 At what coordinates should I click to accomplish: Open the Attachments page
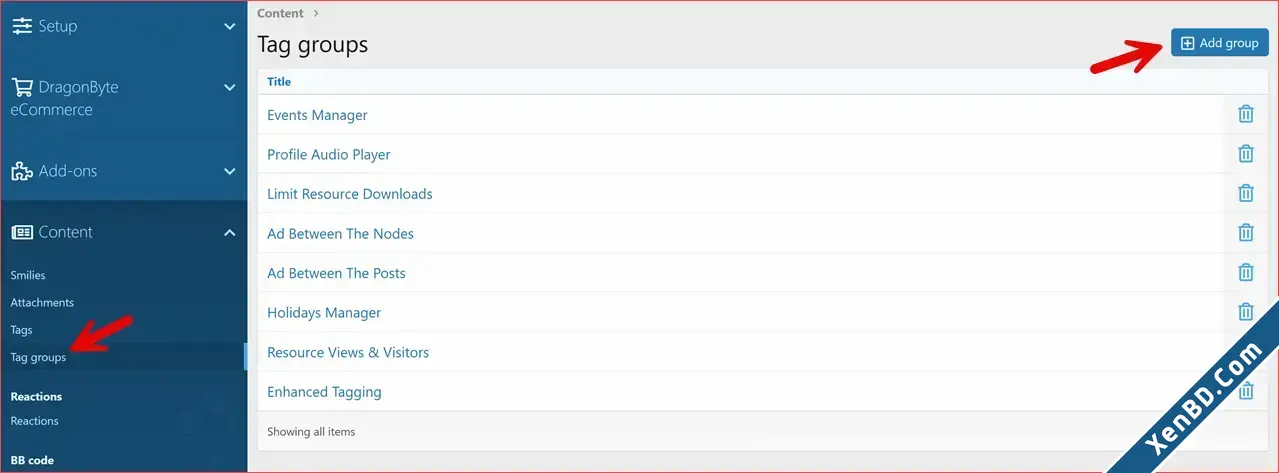point(42,302)
